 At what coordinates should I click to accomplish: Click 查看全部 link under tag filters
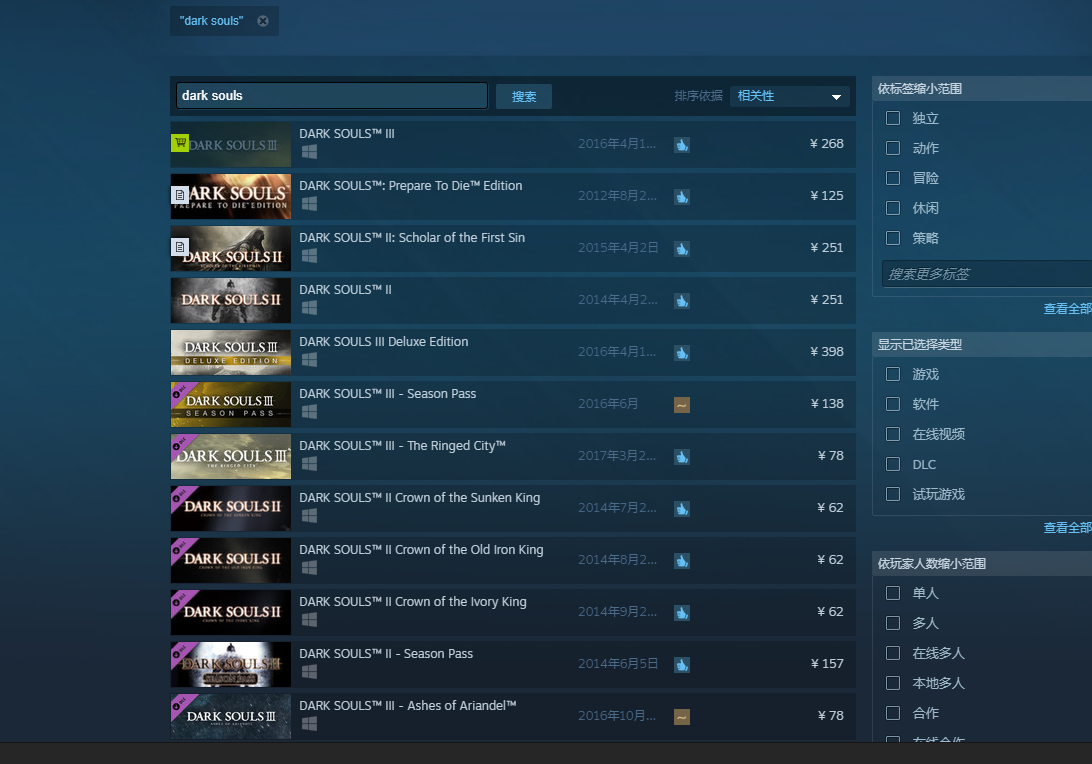click(1068, 309)
